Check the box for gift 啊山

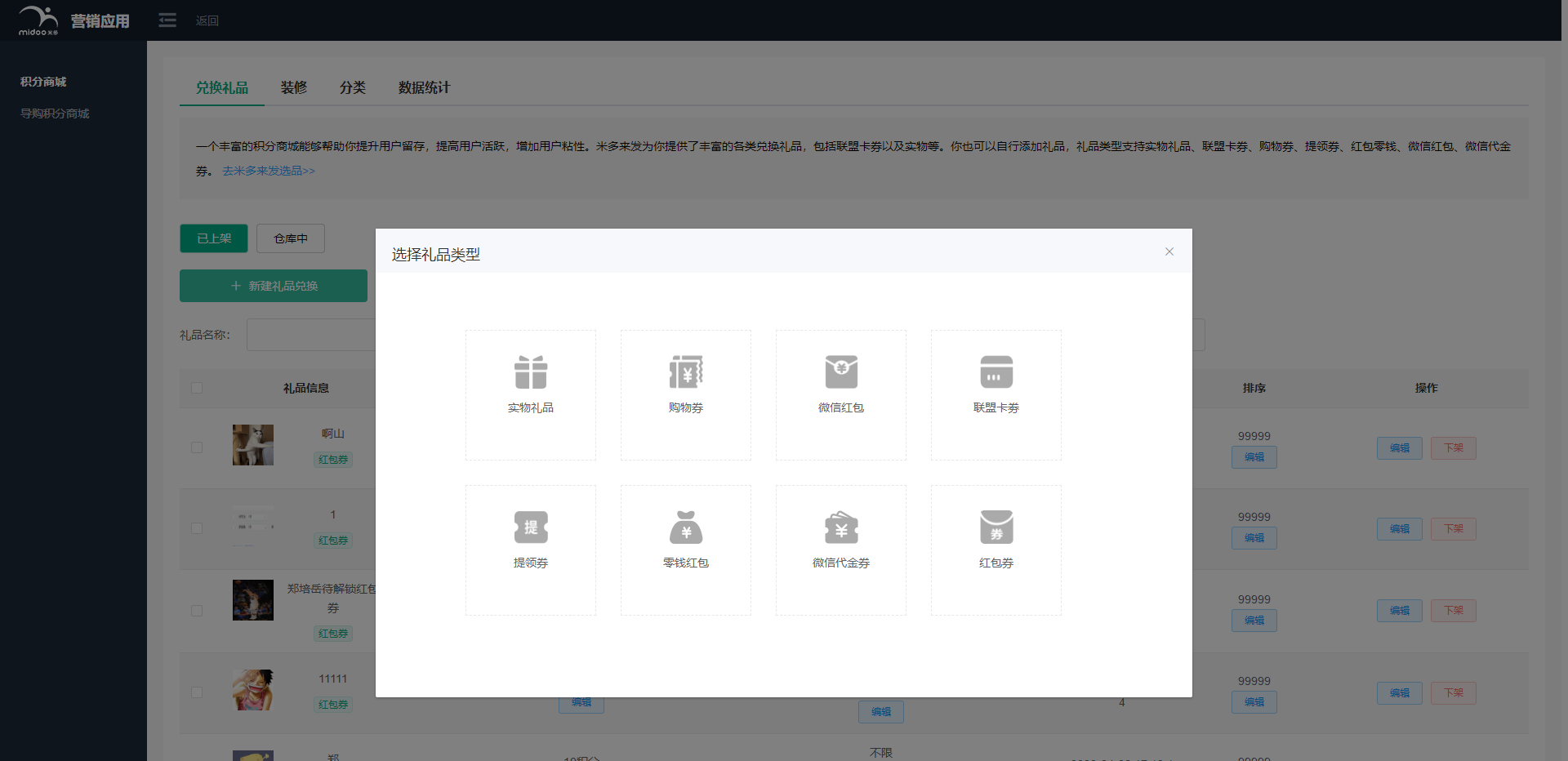[197, 447]
